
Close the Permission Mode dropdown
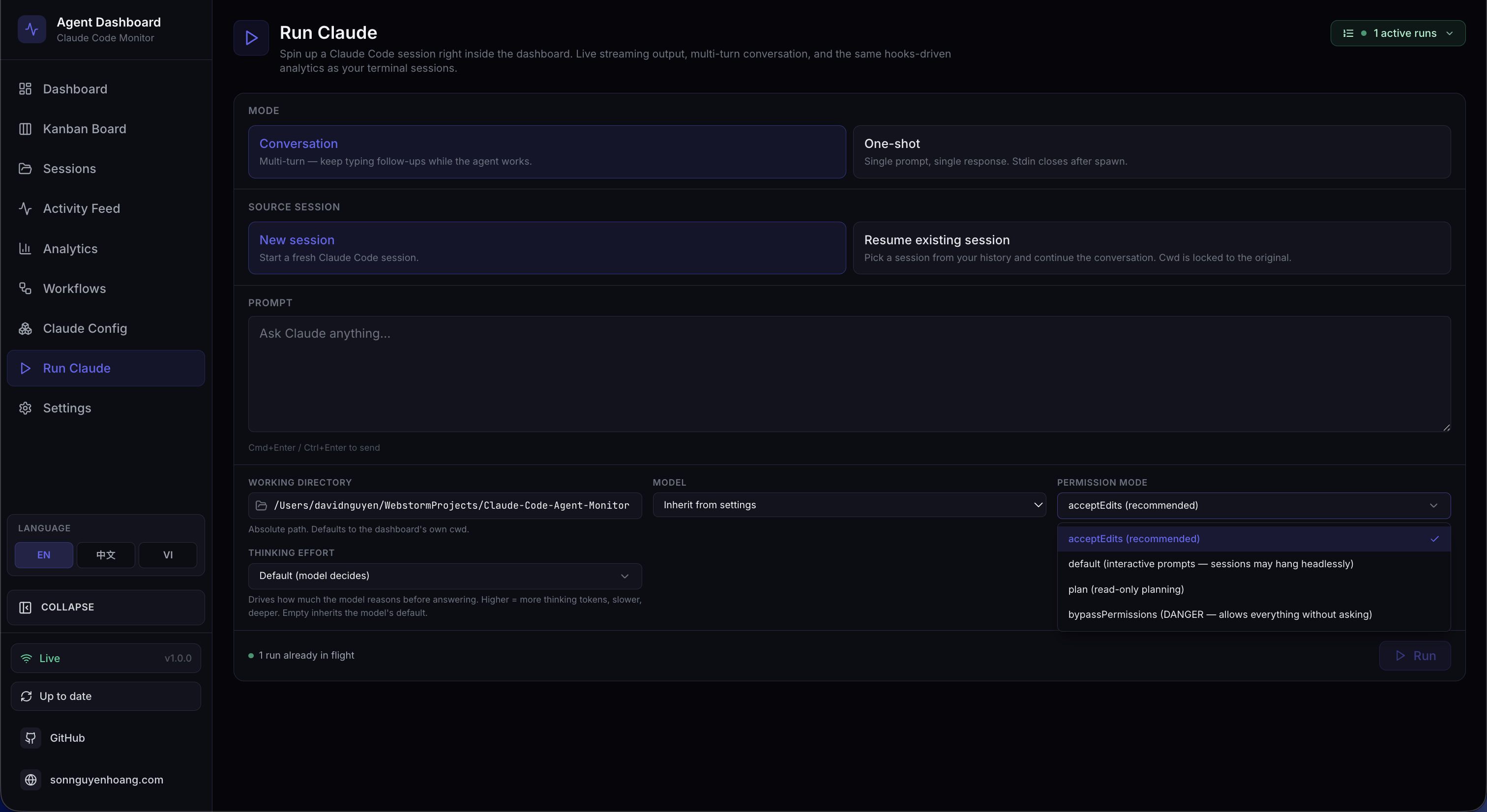pyautogui.click(x=1254, y=506)
